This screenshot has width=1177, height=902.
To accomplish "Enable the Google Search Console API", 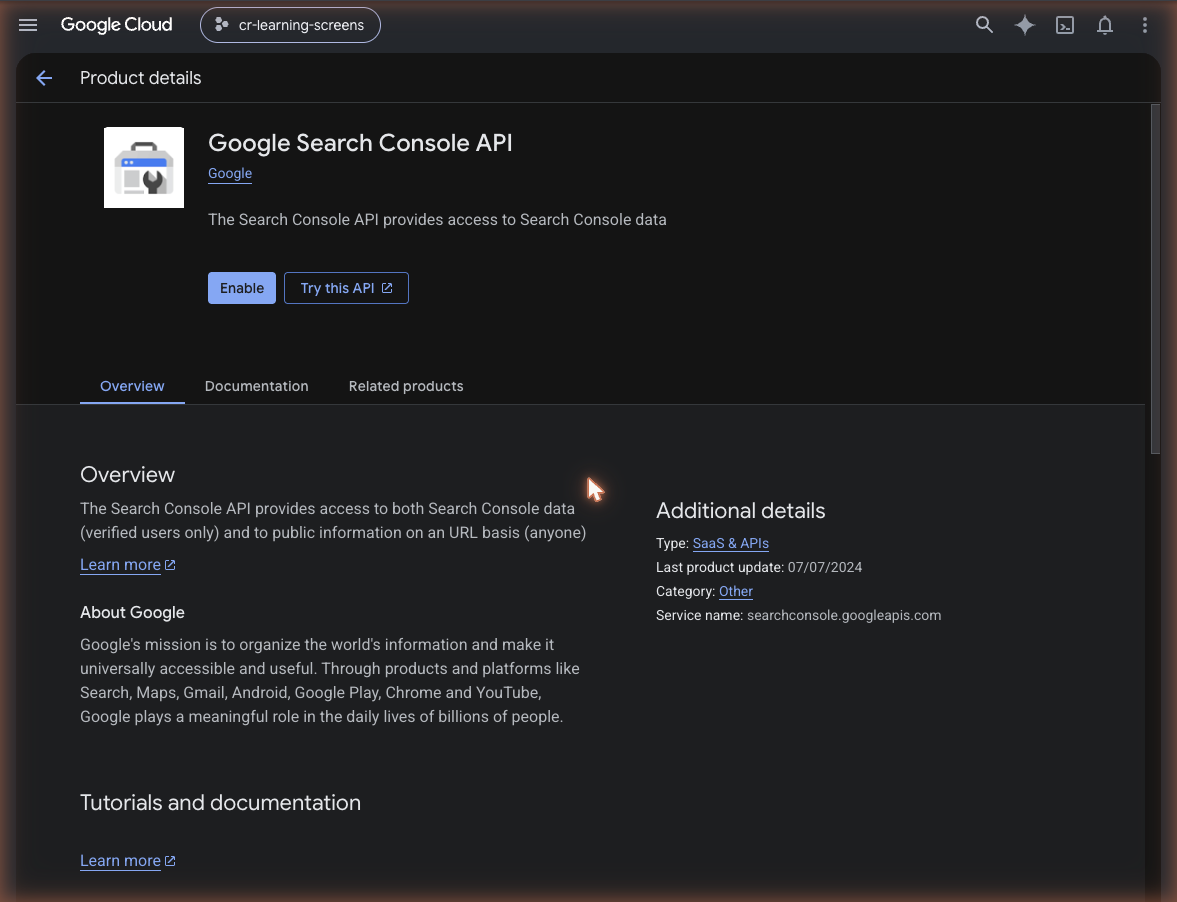I will click(x=242, y=288).
